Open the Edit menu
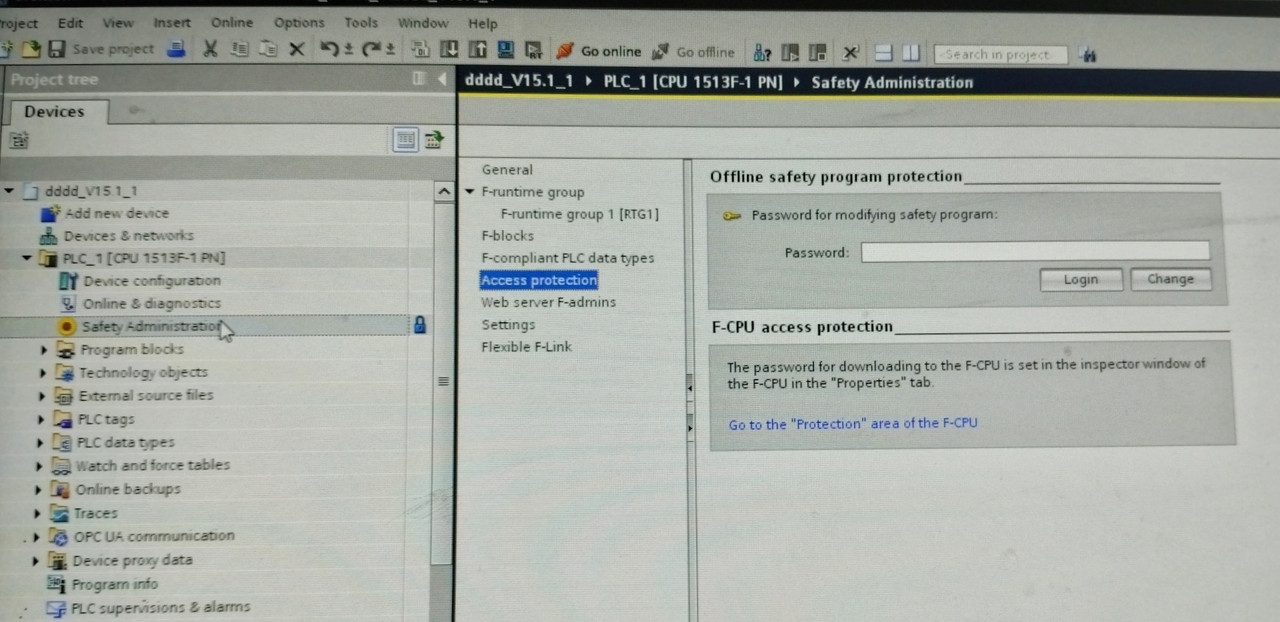 click(70, 22)
